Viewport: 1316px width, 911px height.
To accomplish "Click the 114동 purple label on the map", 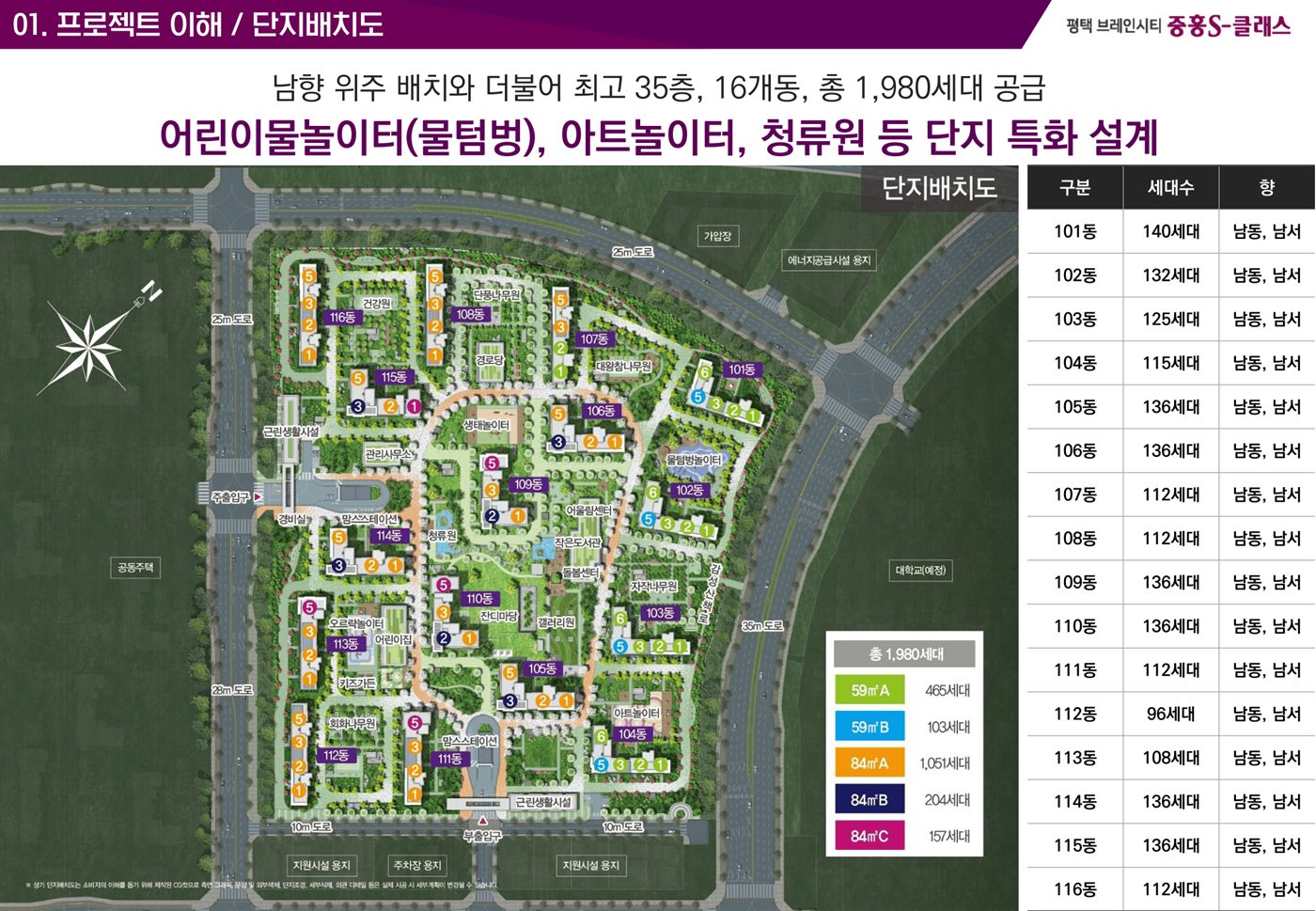I will [388, 535].
